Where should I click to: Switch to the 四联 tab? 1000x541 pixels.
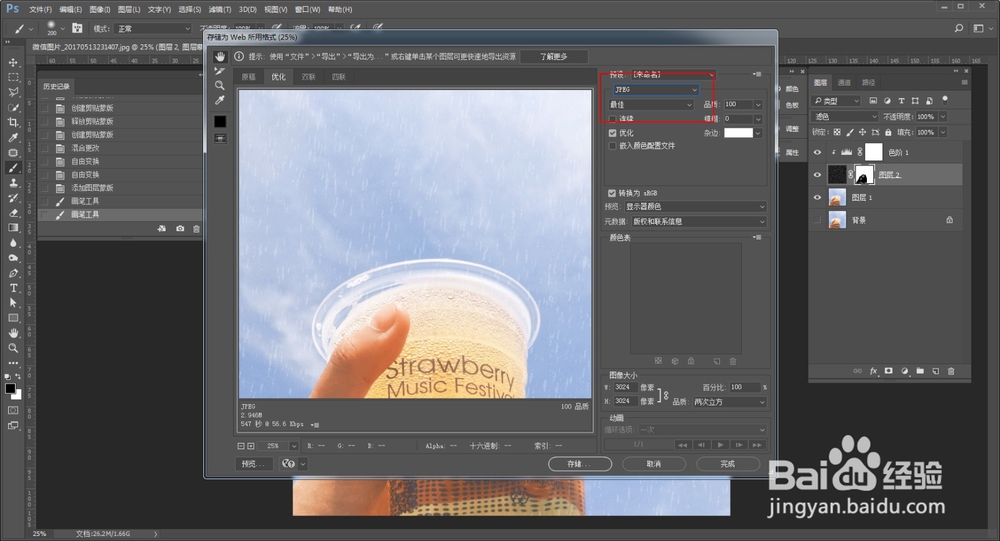point(339,77)
